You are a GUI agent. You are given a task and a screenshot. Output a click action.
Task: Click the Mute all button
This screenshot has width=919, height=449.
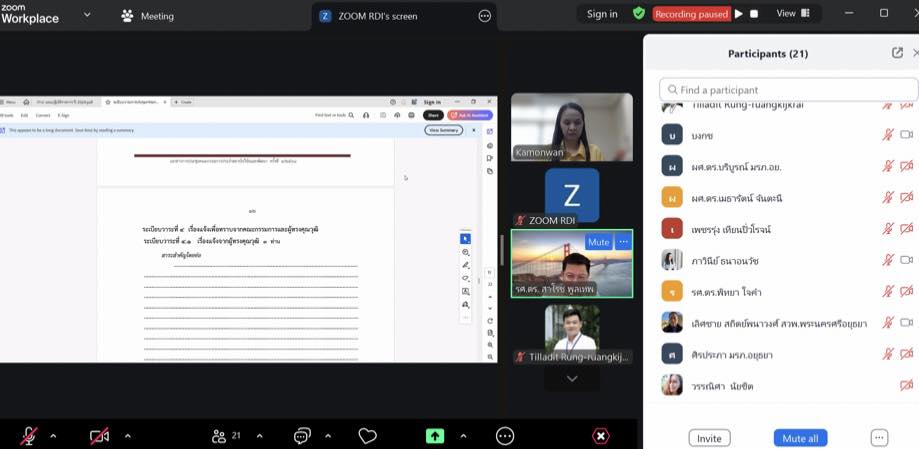coord(800,438)
